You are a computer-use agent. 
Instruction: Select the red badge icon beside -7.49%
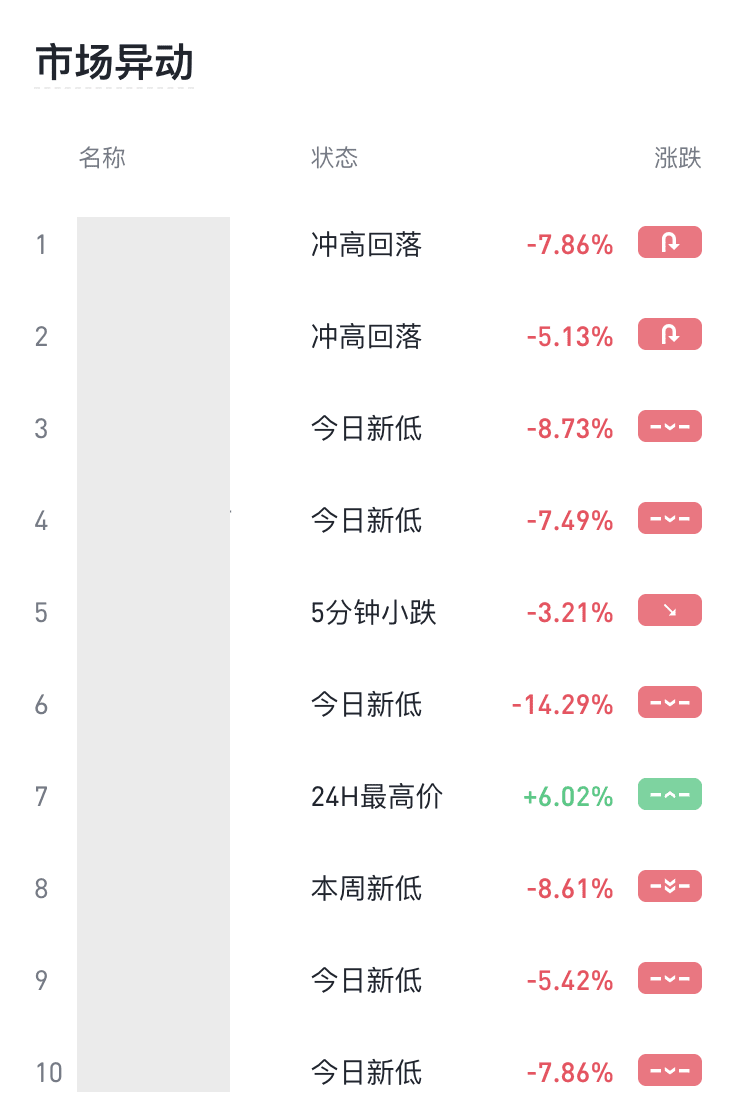coord(669,519)
